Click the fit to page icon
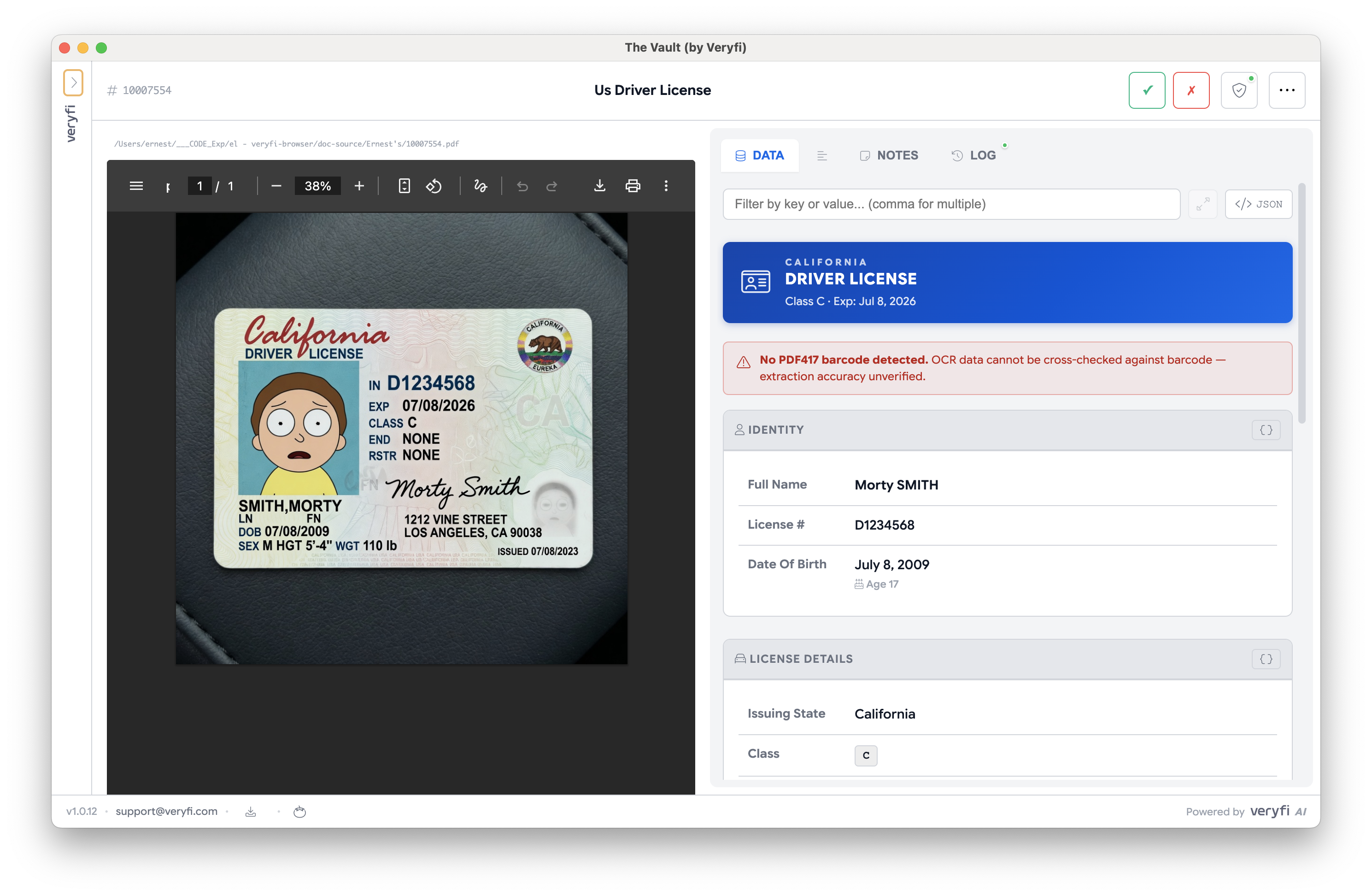This screenshot has height=896, width=1372. click(x=404, y=186)
